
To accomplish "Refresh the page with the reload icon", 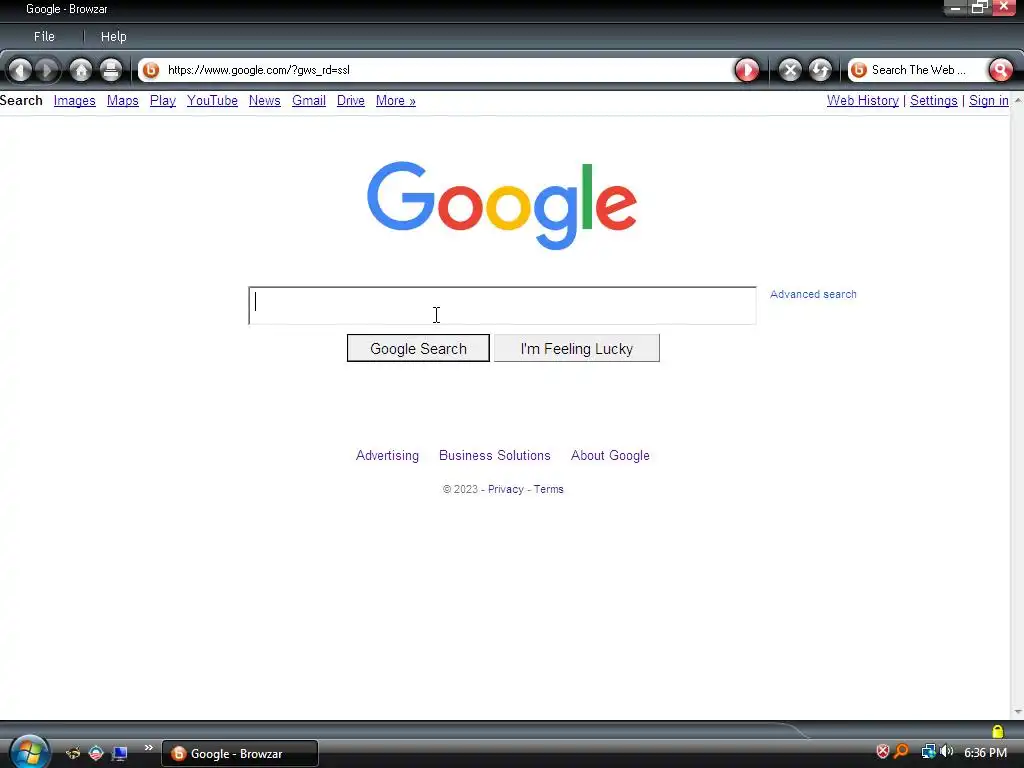I will pyautogui.click(x=820, y=70).
